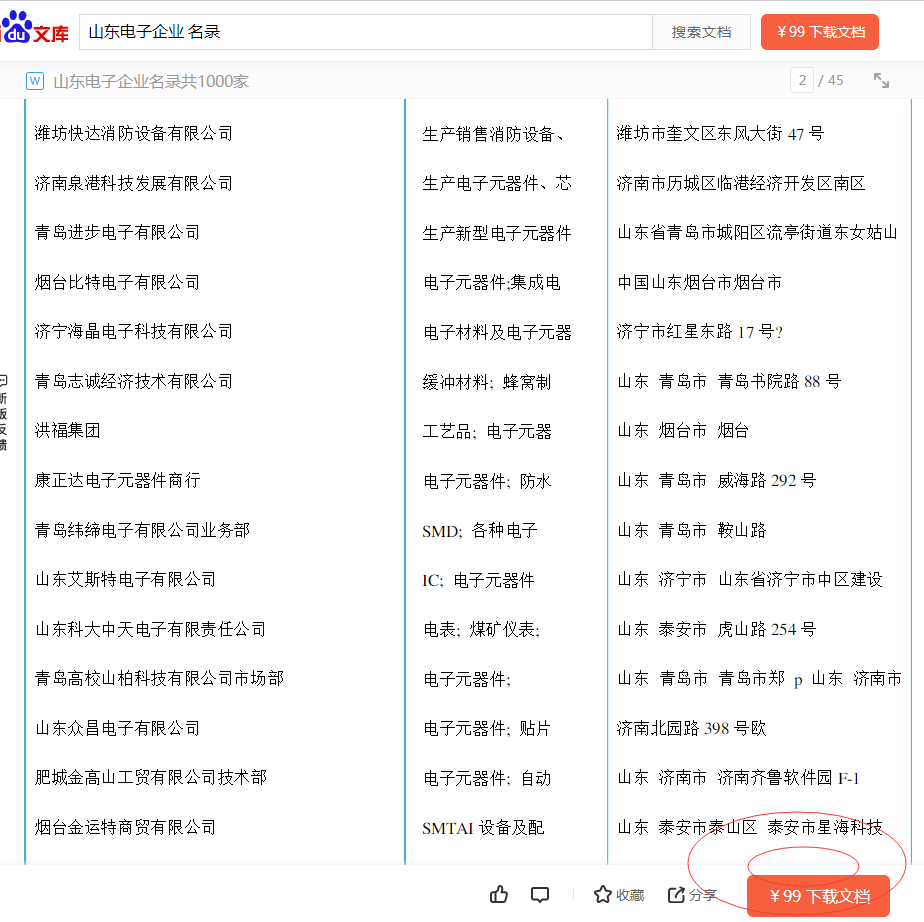Click 生产电子元器件、芯 product cell

[x=497, y=184]
